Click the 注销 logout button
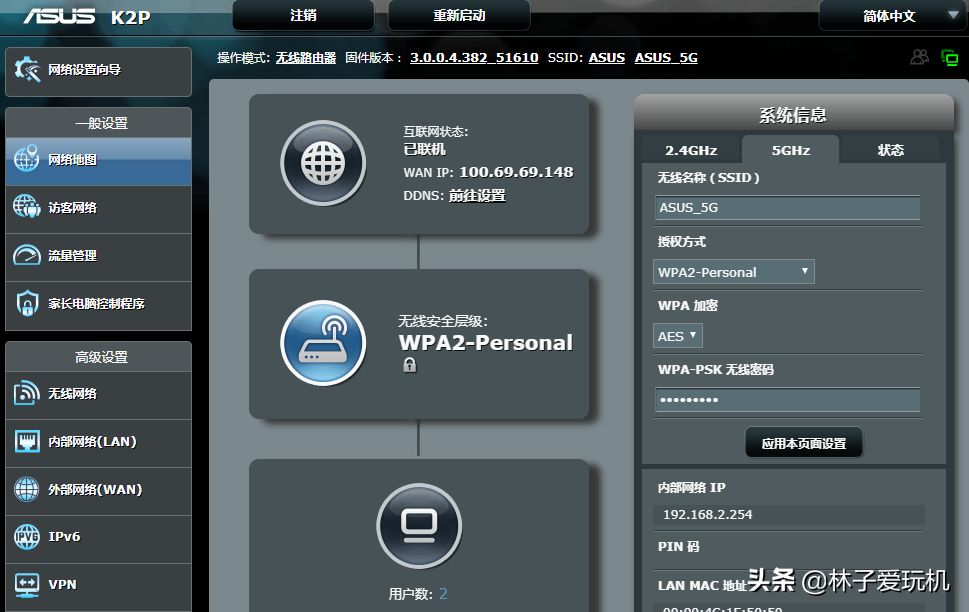This screenshot has height=612, width=969. tap(303, 16)
